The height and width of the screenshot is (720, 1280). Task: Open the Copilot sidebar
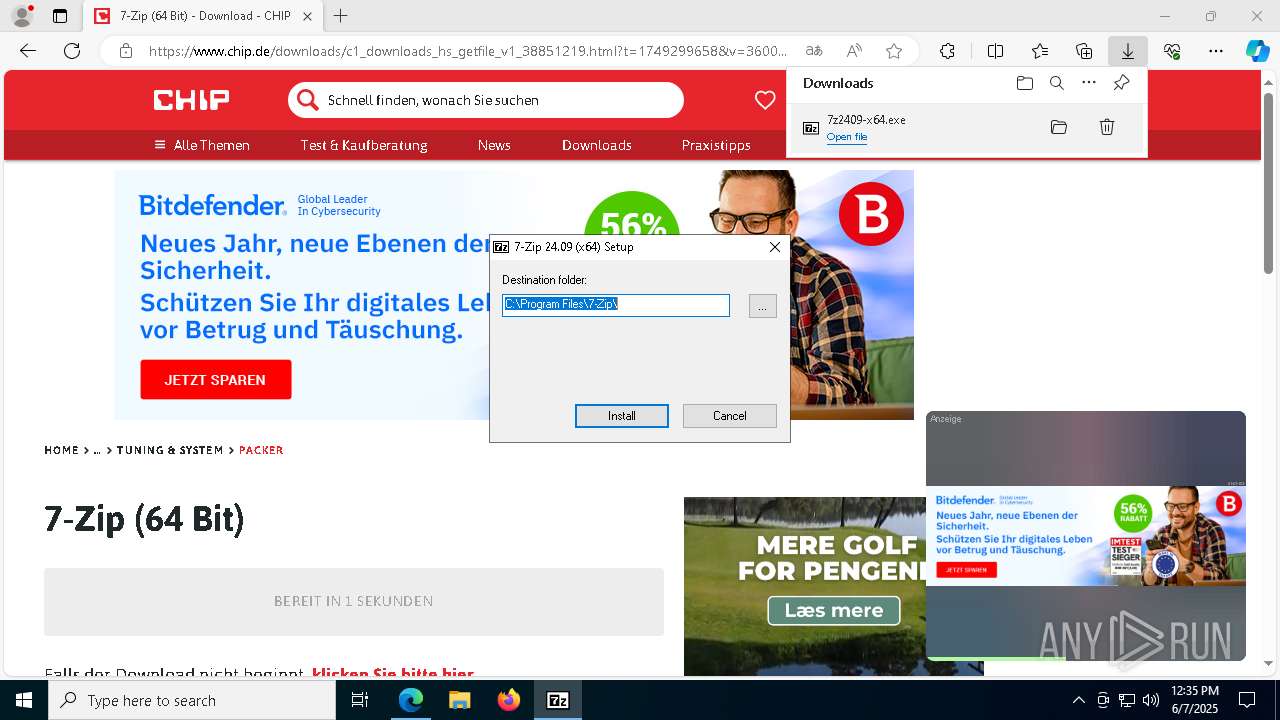point(1257,51)
